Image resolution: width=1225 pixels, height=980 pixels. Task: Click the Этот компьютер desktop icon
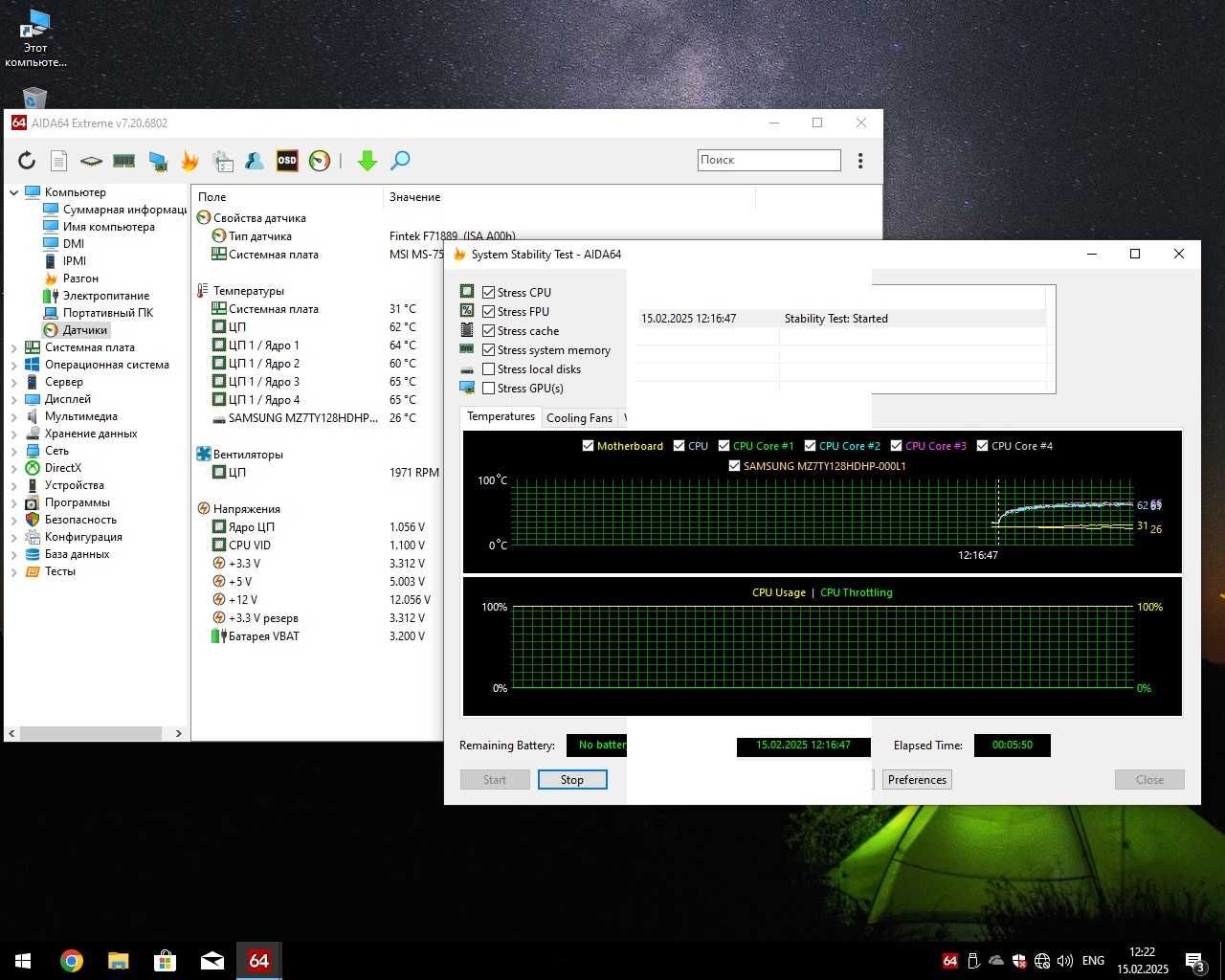(x=35, y=38)
